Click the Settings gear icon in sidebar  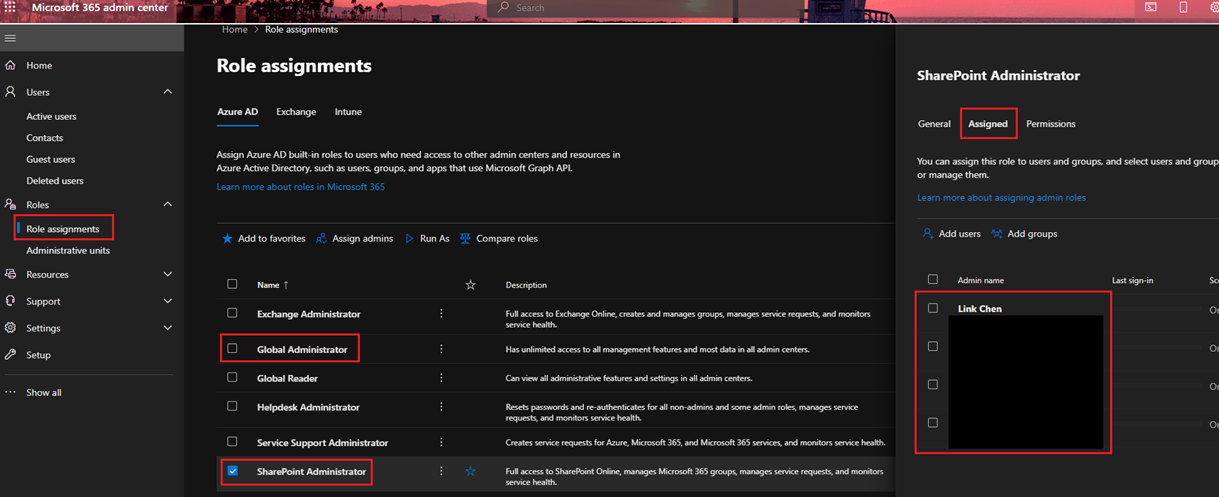coord(10,328)
